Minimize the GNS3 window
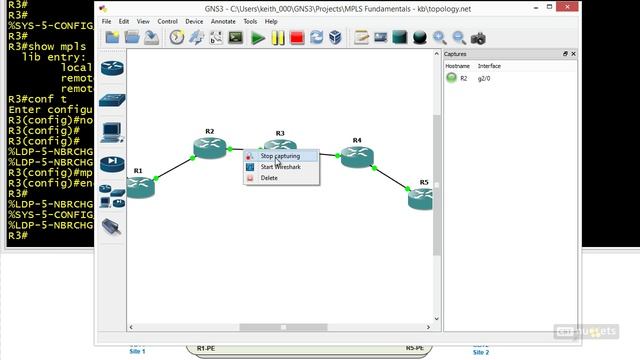This screenshot has height=360, width=640. [536, 7]
